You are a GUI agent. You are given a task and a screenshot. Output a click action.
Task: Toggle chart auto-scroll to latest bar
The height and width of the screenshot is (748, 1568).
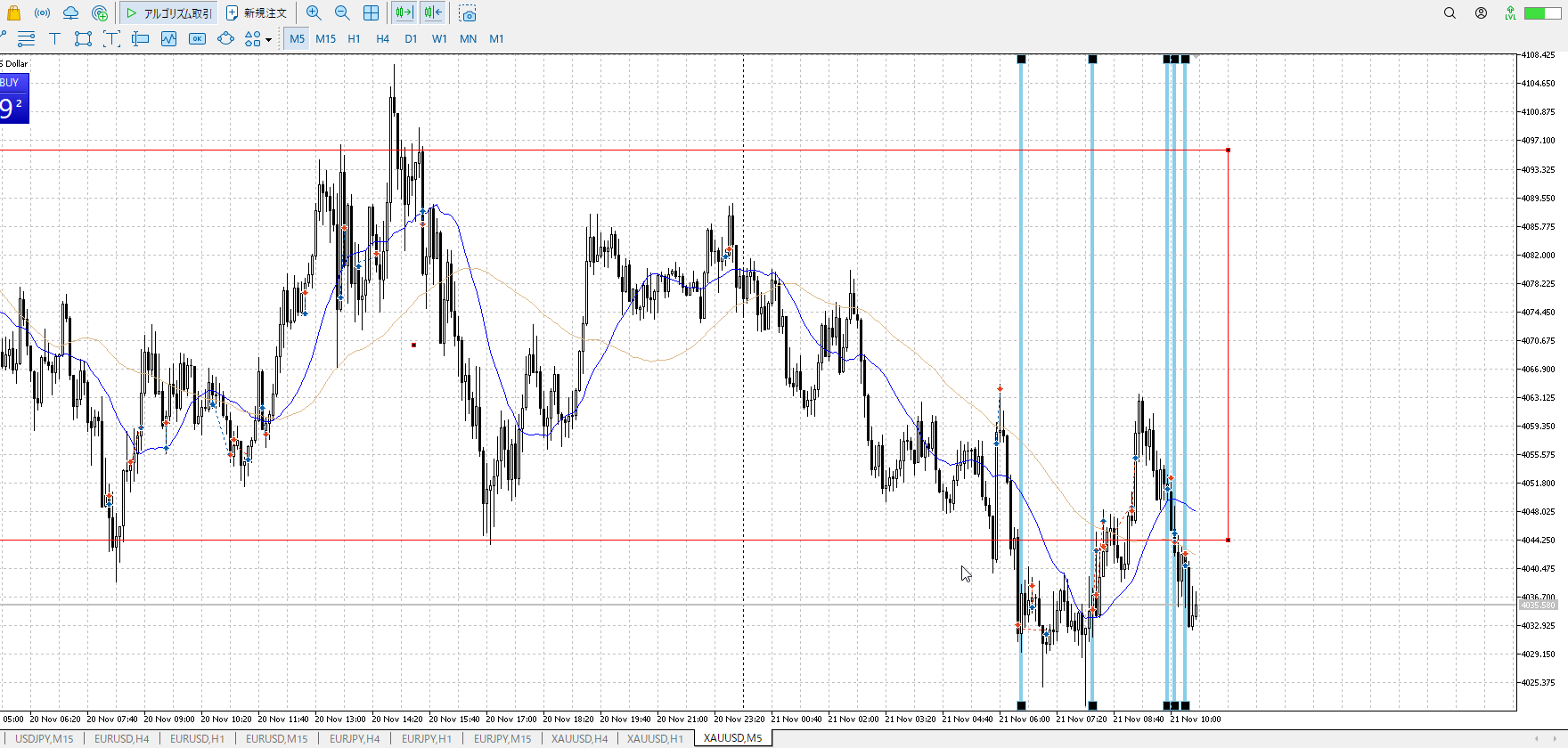coord(404,12)
